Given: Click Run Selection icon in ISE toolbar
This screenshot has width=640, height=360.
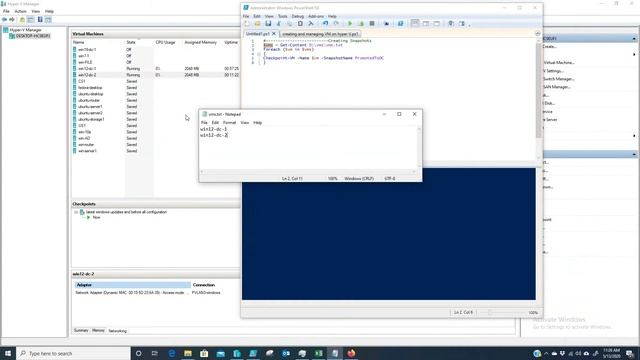Looking at the screenshot, I should coord(361,24).
